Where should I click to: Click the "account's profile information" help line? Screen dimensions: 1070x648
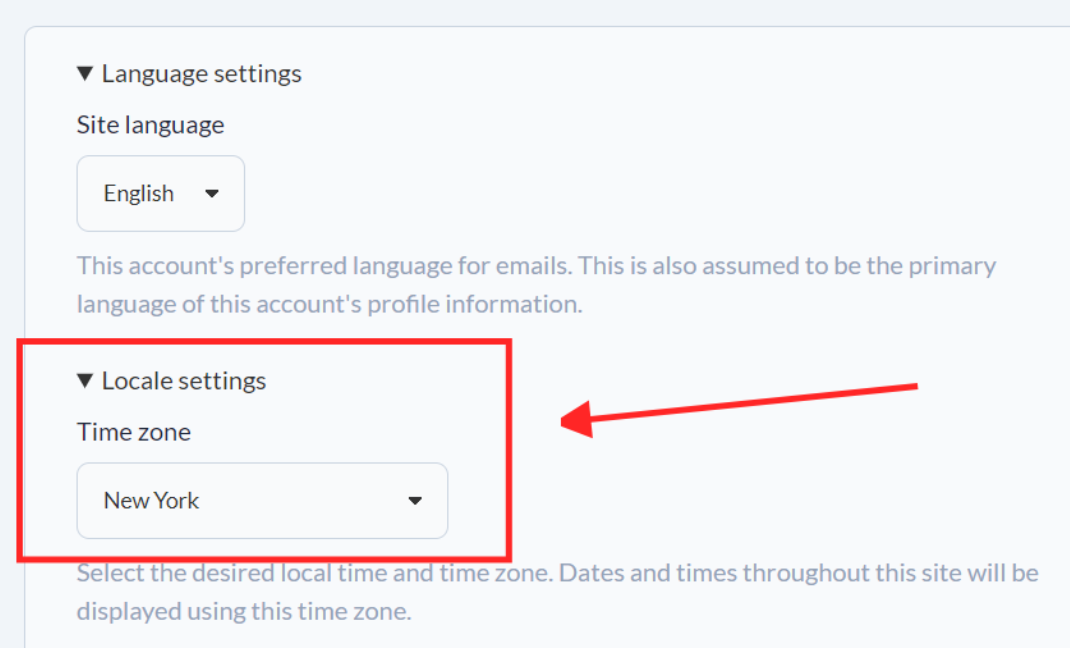pyautogui.click(x=329, y=304)
